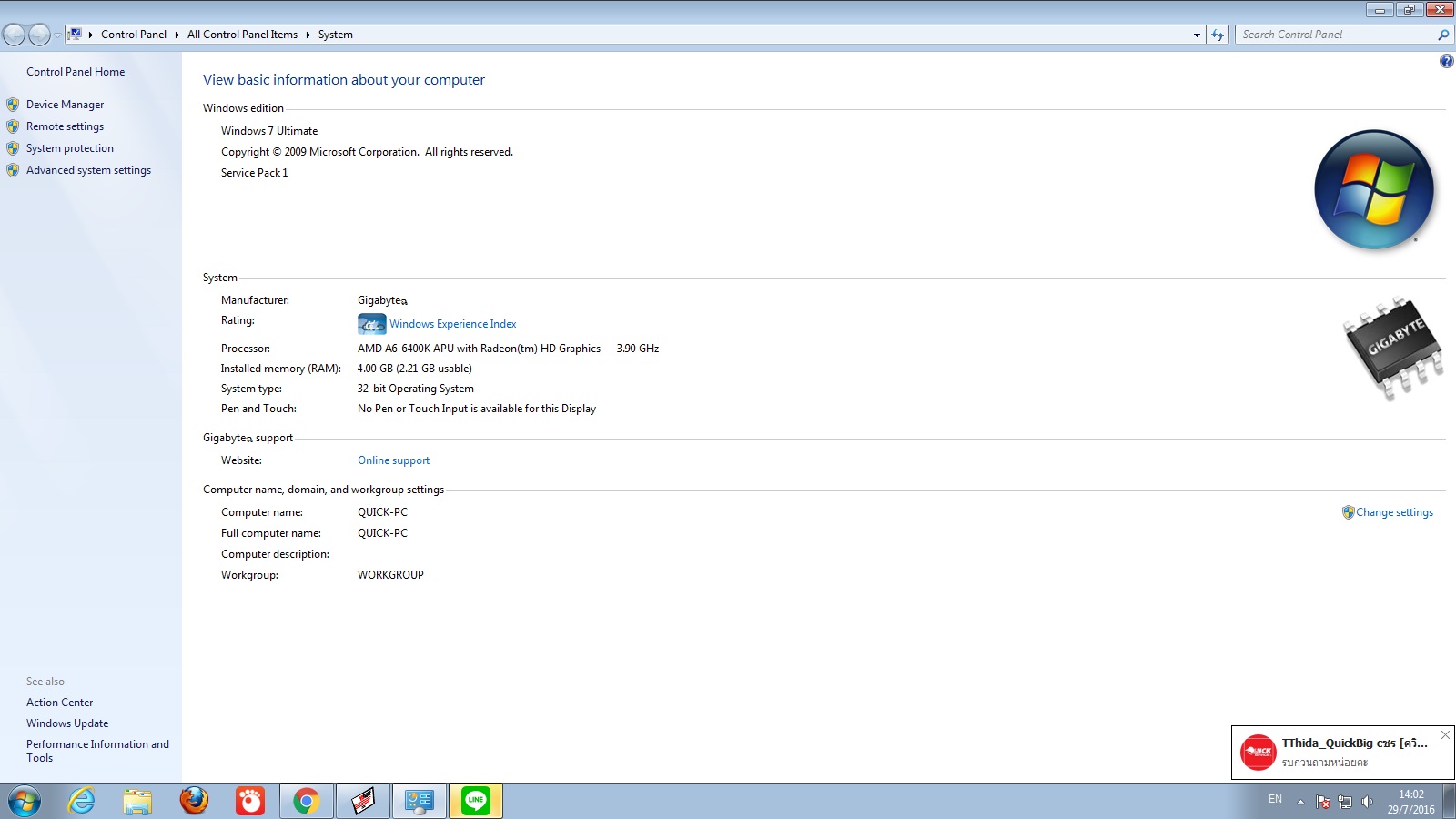Viewport: 1456px width, 819px height.
Task: Open the recent pages dropdown arrow
Action: pos(57,35)
